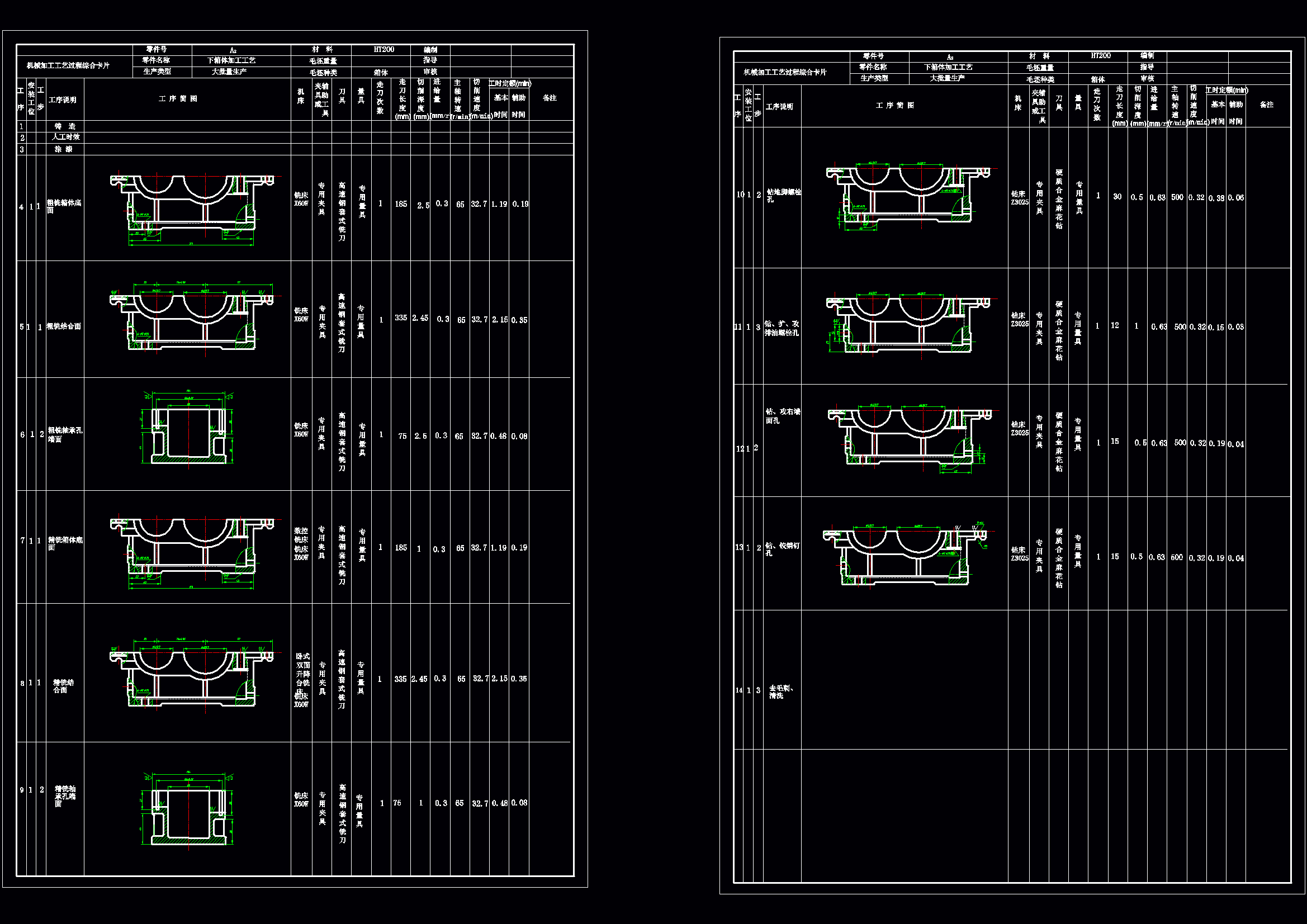The image size is (1307, 924).
Task: Click 数控铣床 machine text in process 7
Action: tap(301, 535)
